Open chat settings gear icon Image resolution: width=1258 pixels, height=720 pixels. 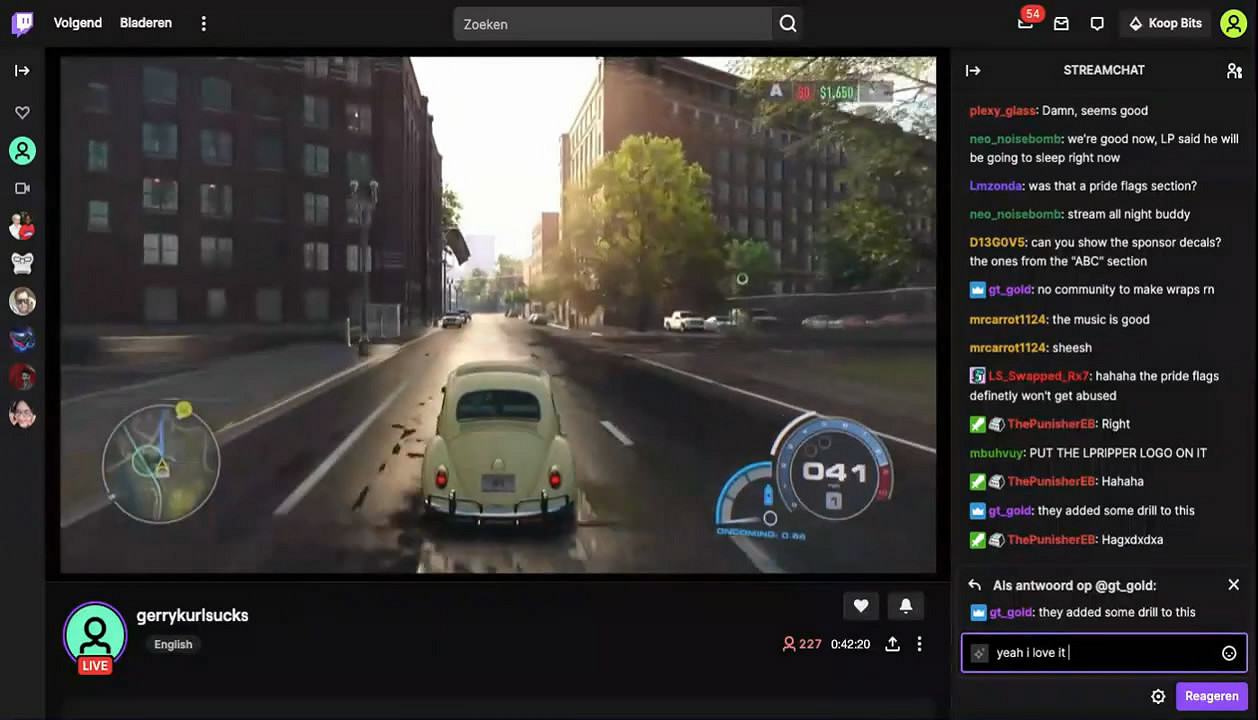point(1158,697)
